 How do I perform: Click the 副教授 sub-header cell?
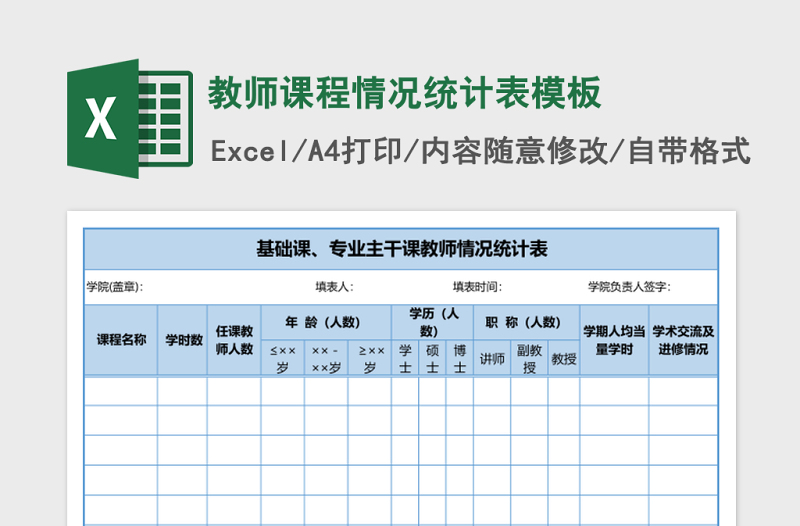click(529, 358)
